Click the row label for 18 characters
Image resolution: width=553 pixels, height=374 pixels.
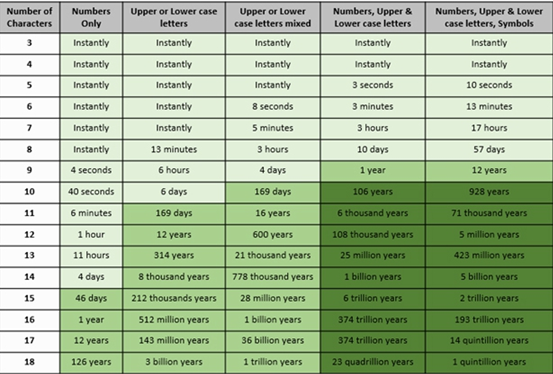(x=30, y=362)
